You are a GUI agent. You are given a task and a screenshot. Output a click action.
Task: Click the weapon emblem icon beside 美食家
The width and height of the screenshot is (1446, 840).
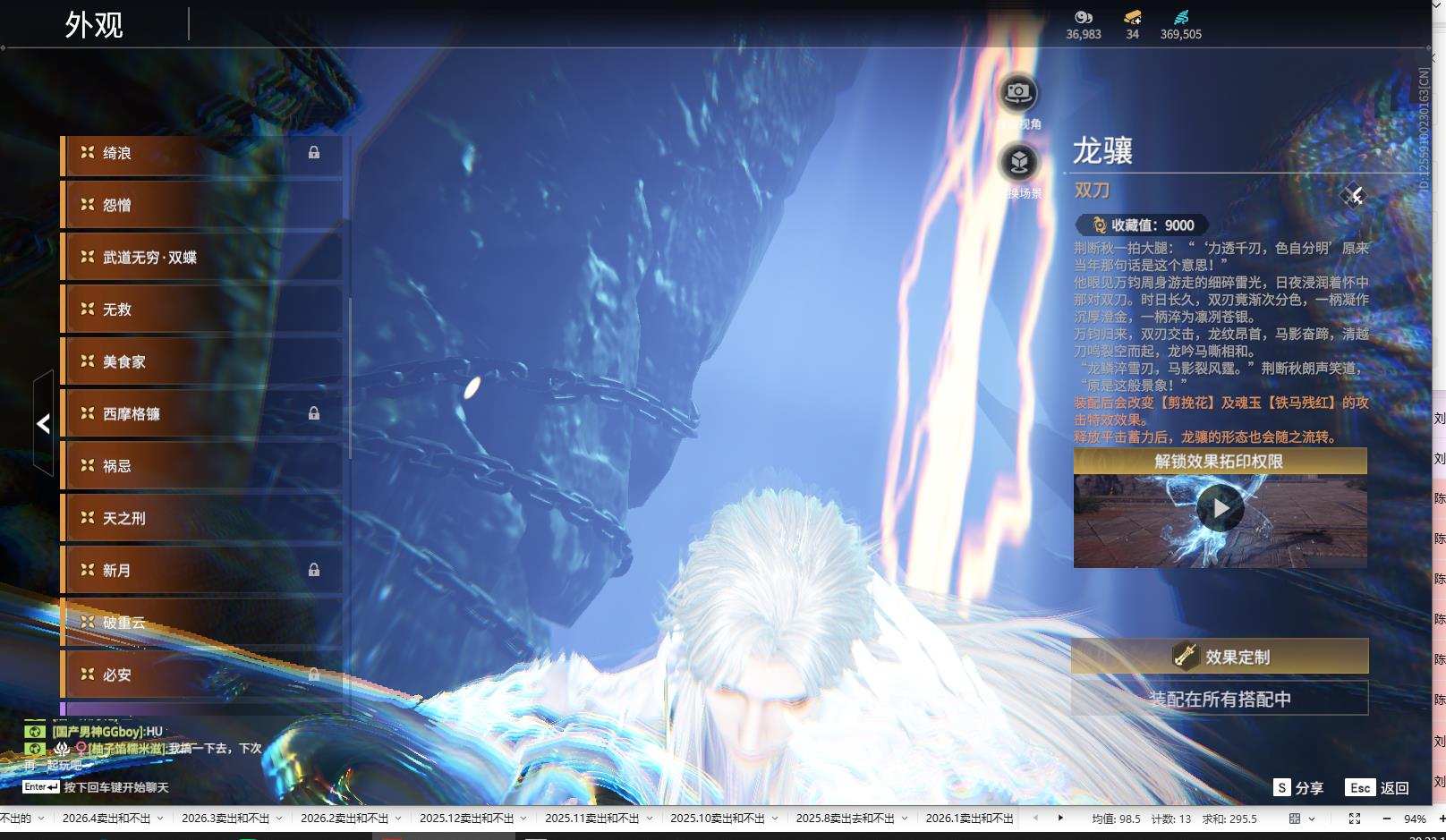88,361
